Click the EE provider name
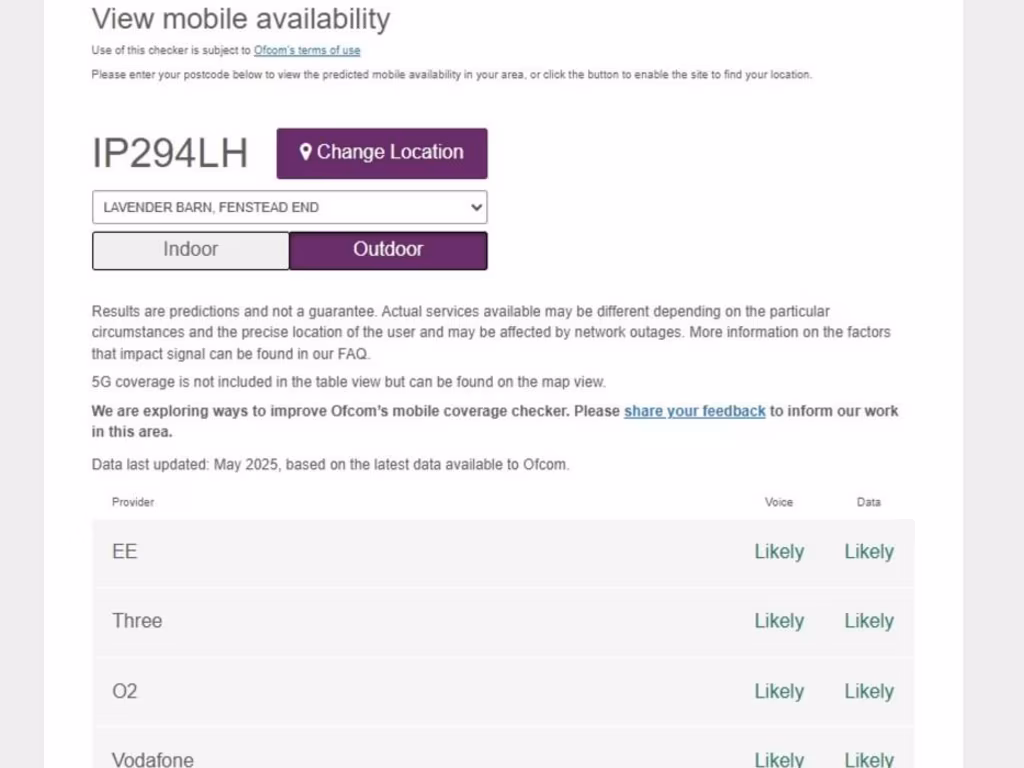 coord(125,552)
